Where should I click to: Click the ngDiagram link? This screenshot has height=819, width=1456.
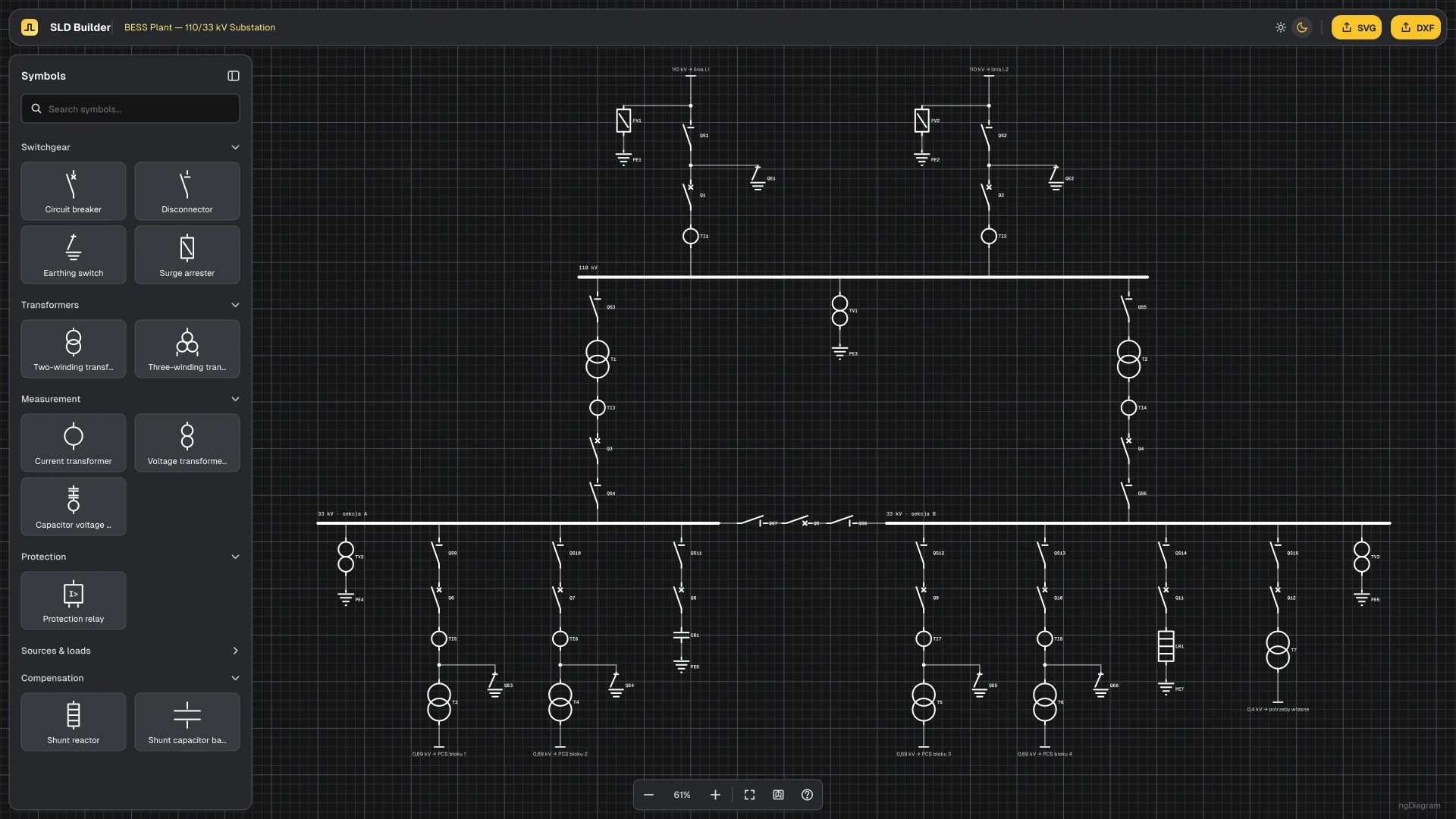tap(1419, 805)
